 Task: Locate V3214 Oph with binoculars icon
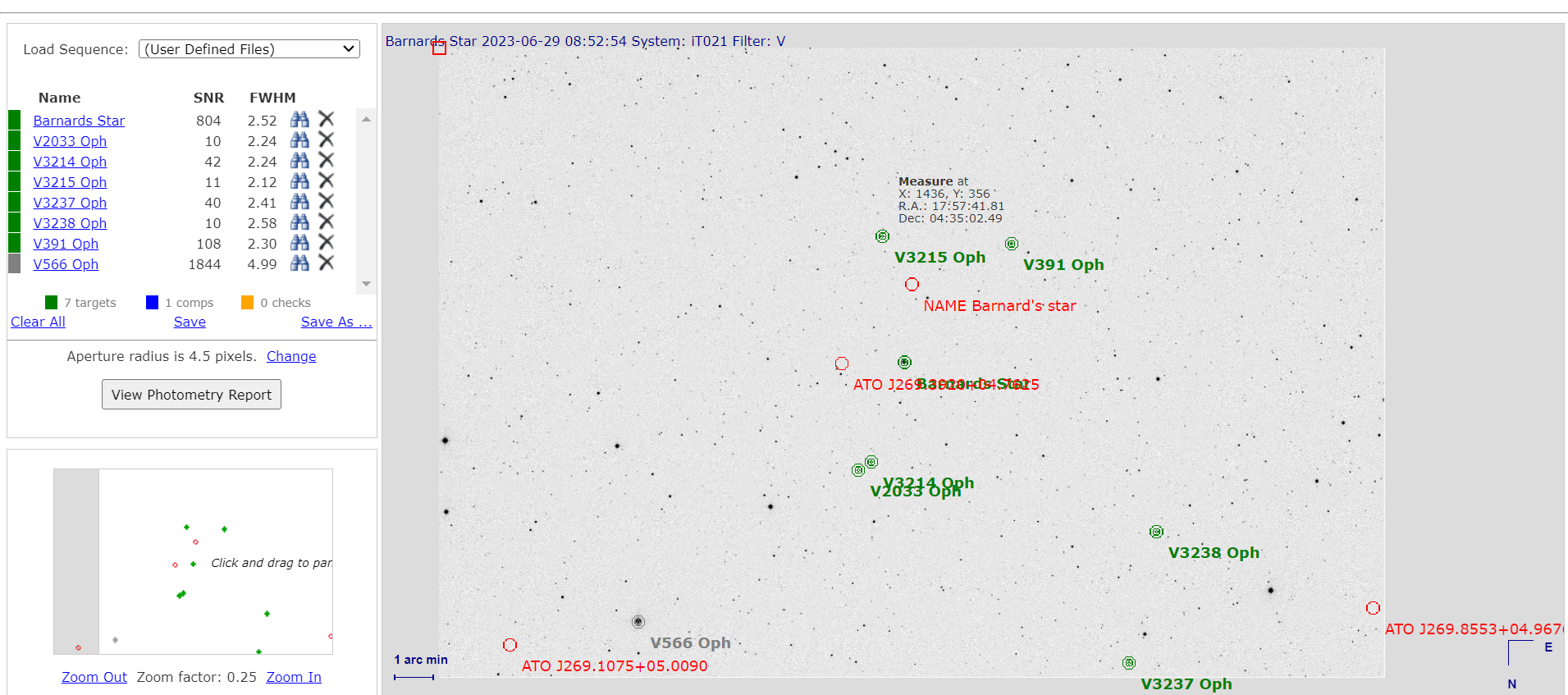click(x=299, y=161)
